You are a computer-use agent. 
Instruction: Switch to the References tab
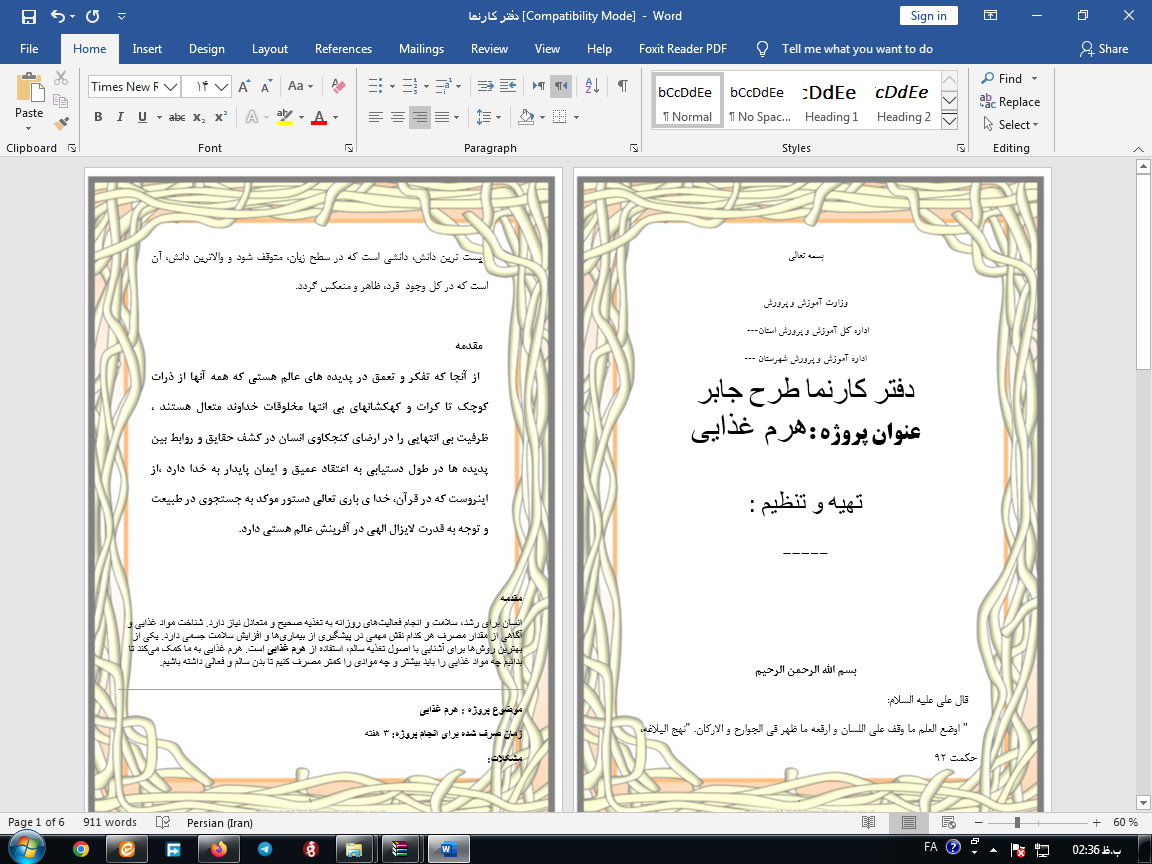344,49
